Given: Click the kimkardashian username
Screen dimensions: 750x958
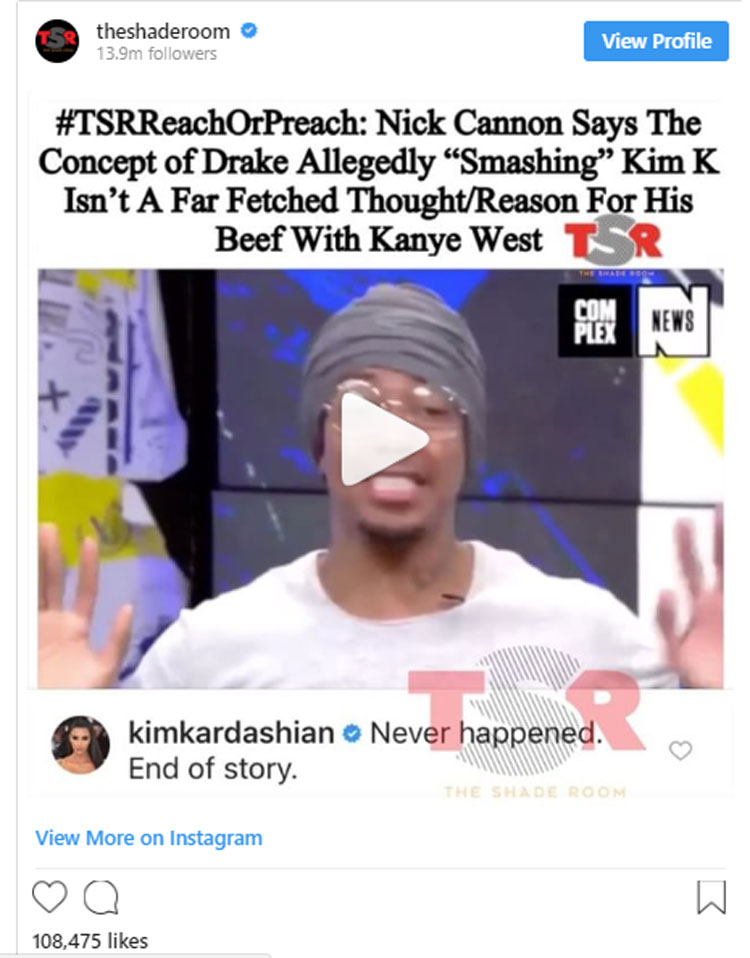Looking at the screenshot, I should (x=231, y=733).
